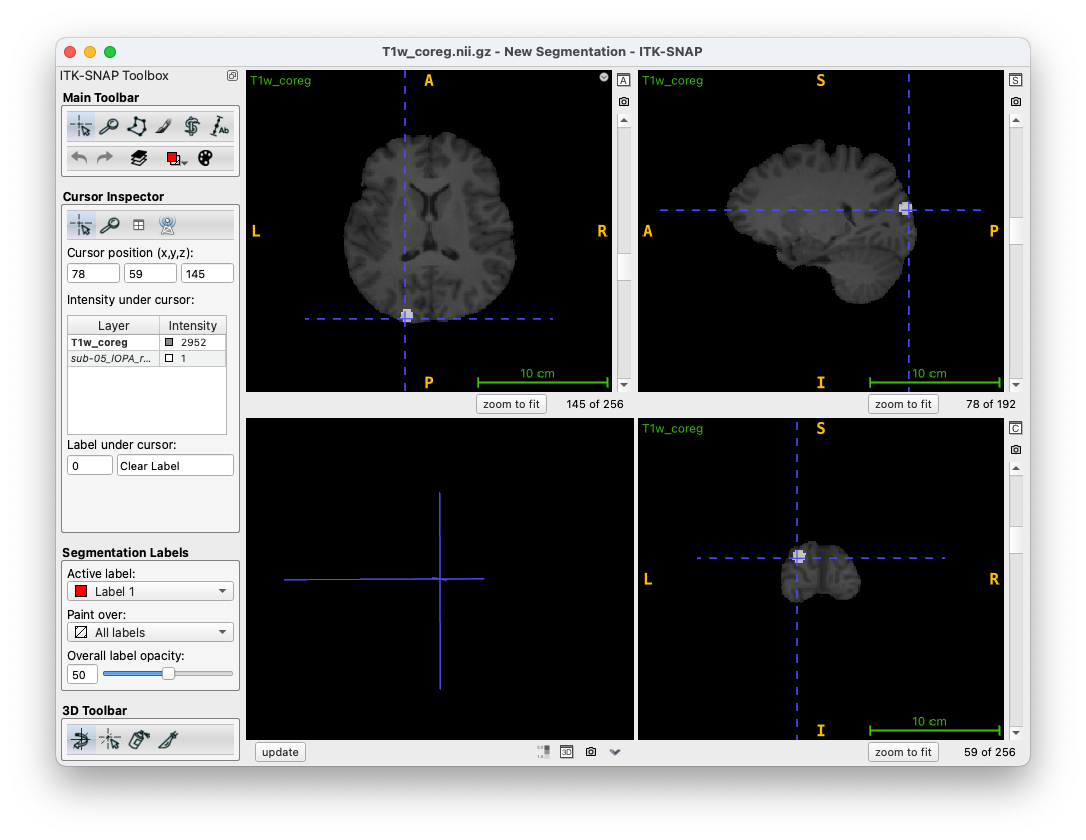Expand the sagittal view with S icon
This screenshot has width=1086, height=840.
coord(1016,80)
